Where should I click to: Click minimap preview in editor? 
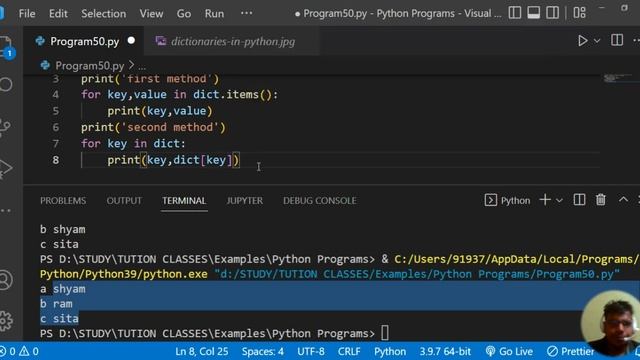618,78
